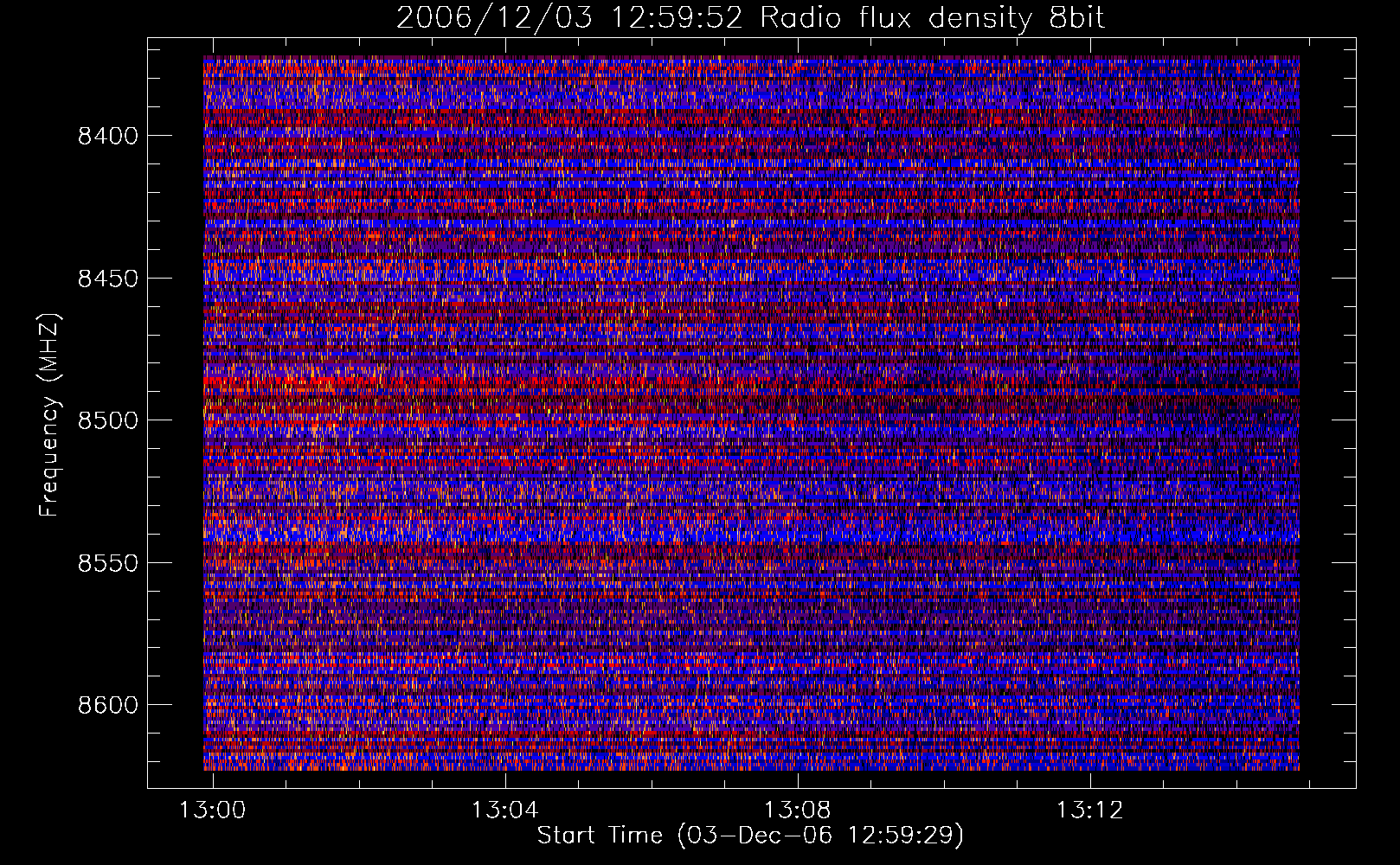Screen dimensions: 1400x865
Task: Click the 13:08 time tick label
Action: click(x=797, y=810)
